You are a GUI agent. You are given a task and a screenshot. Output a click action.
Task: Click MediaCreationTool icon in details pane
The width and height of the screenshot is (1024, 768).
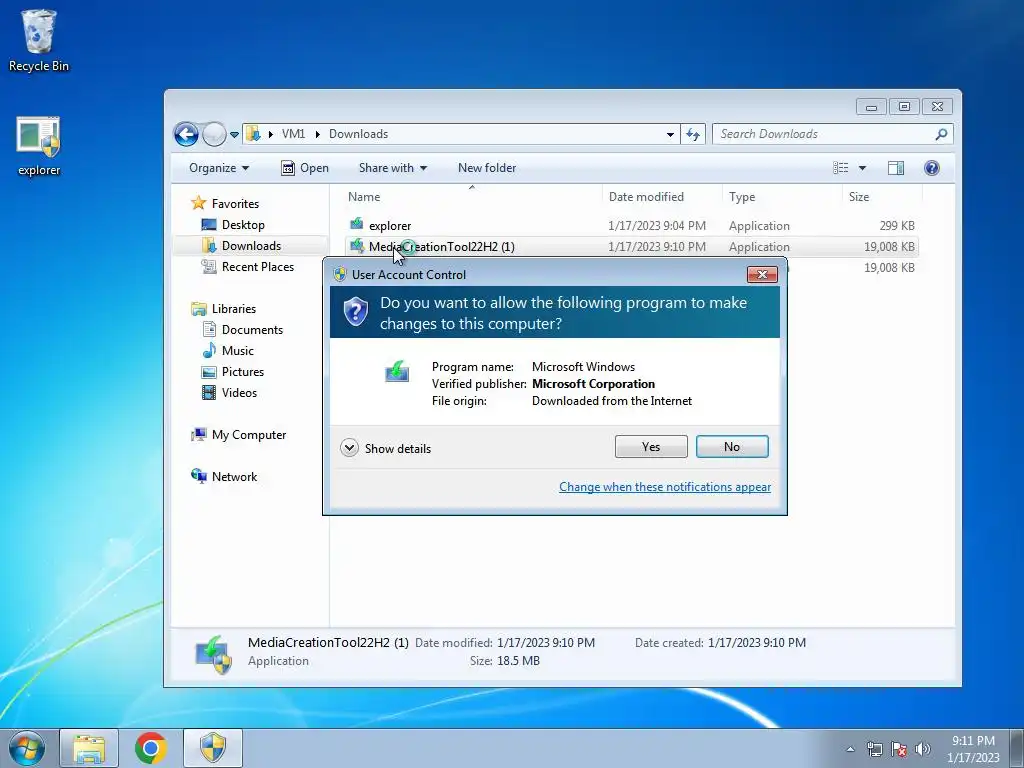[x=214, y=654]
